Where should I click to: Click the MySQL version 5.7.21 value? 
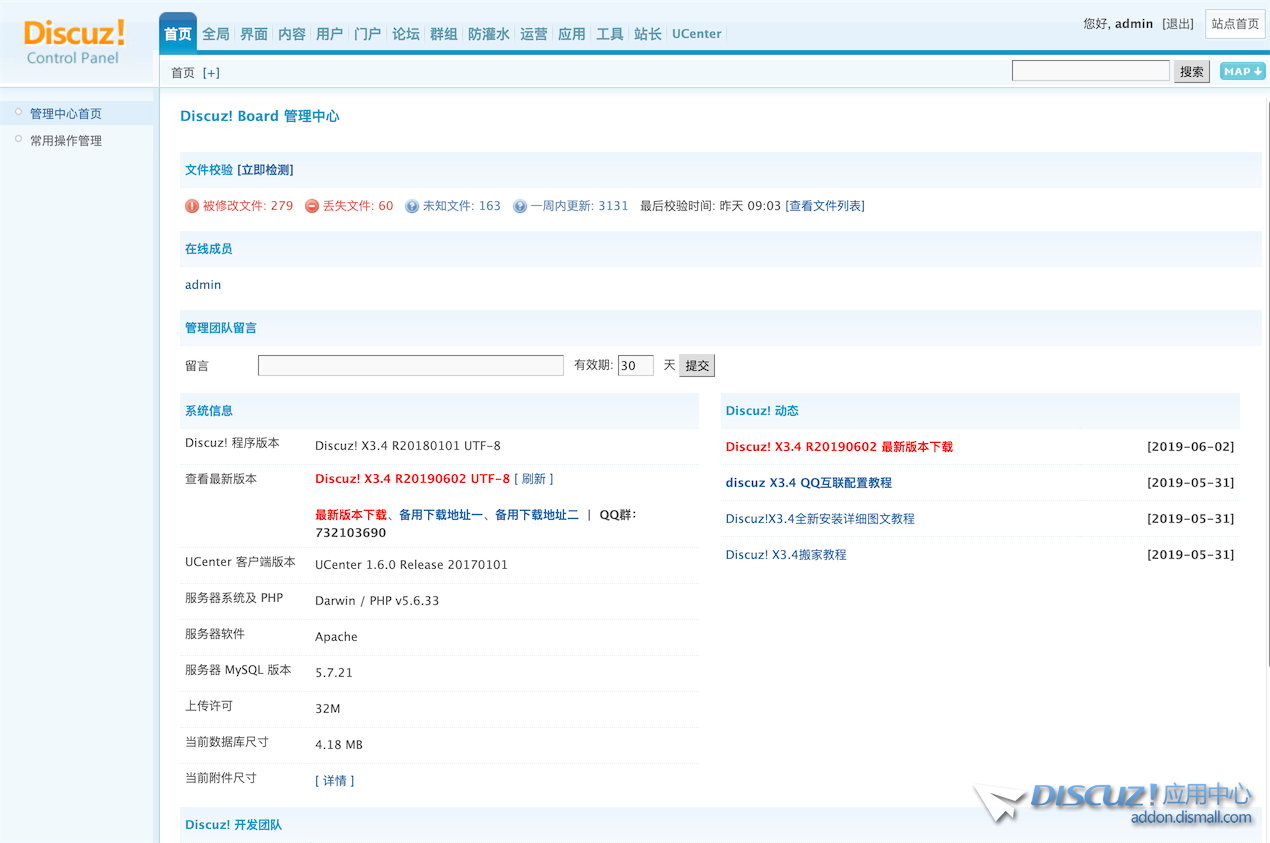tap(334, 673)
